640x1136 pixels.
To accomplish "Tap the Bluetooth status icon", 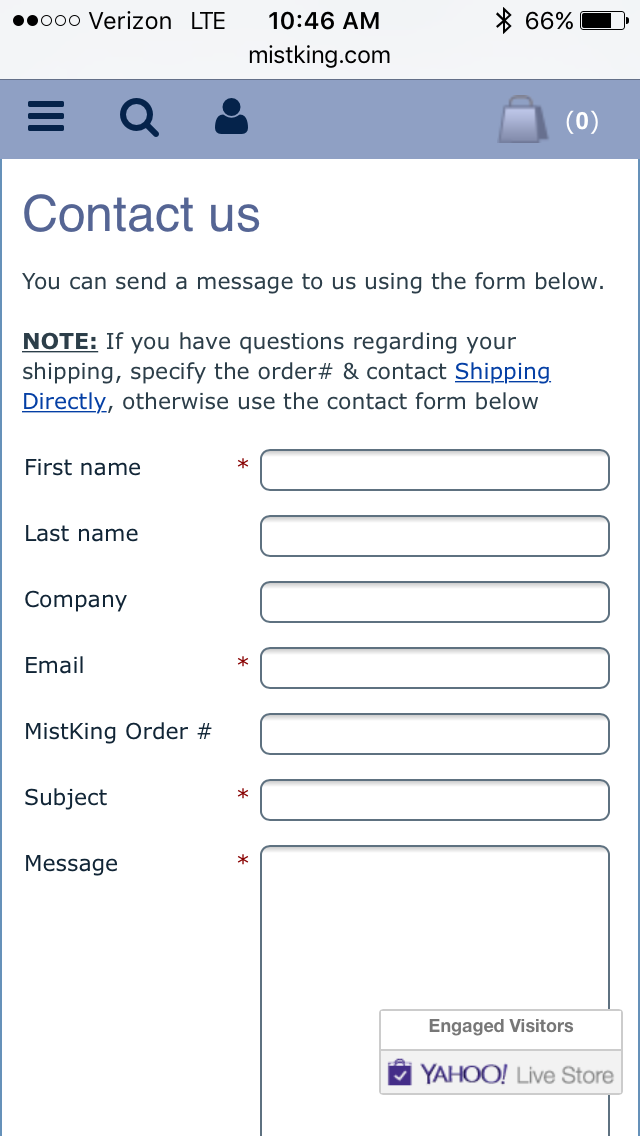I will click(503, 21).
